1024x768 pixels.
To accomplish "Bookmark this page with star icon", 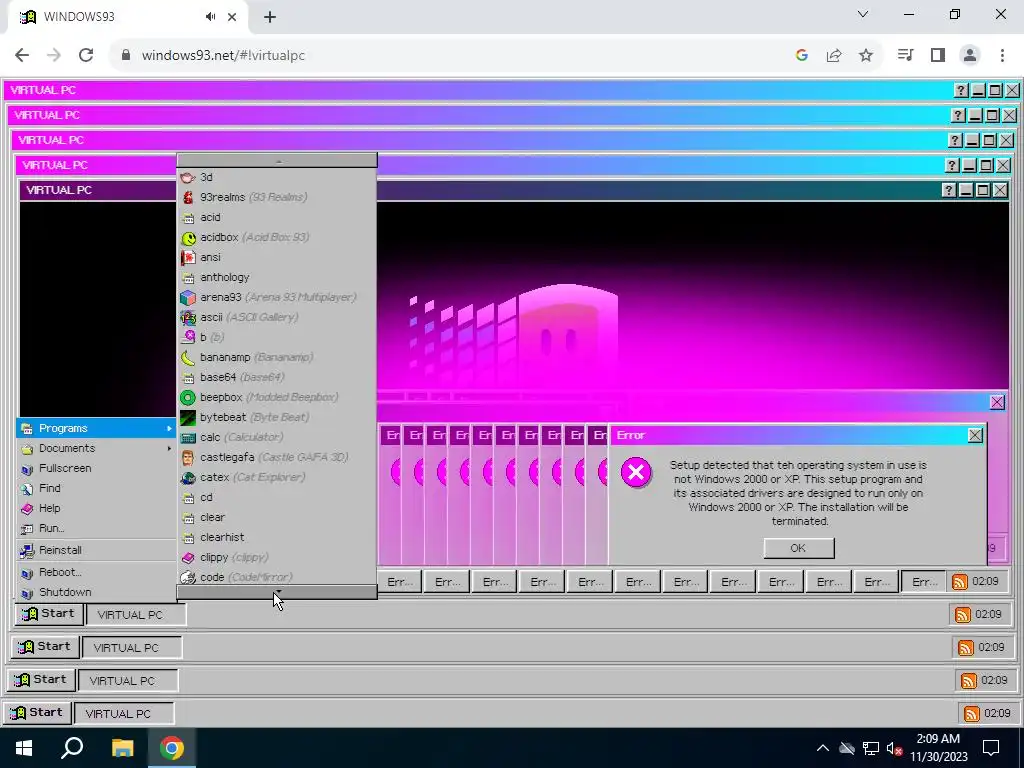I will coord(866,56).
